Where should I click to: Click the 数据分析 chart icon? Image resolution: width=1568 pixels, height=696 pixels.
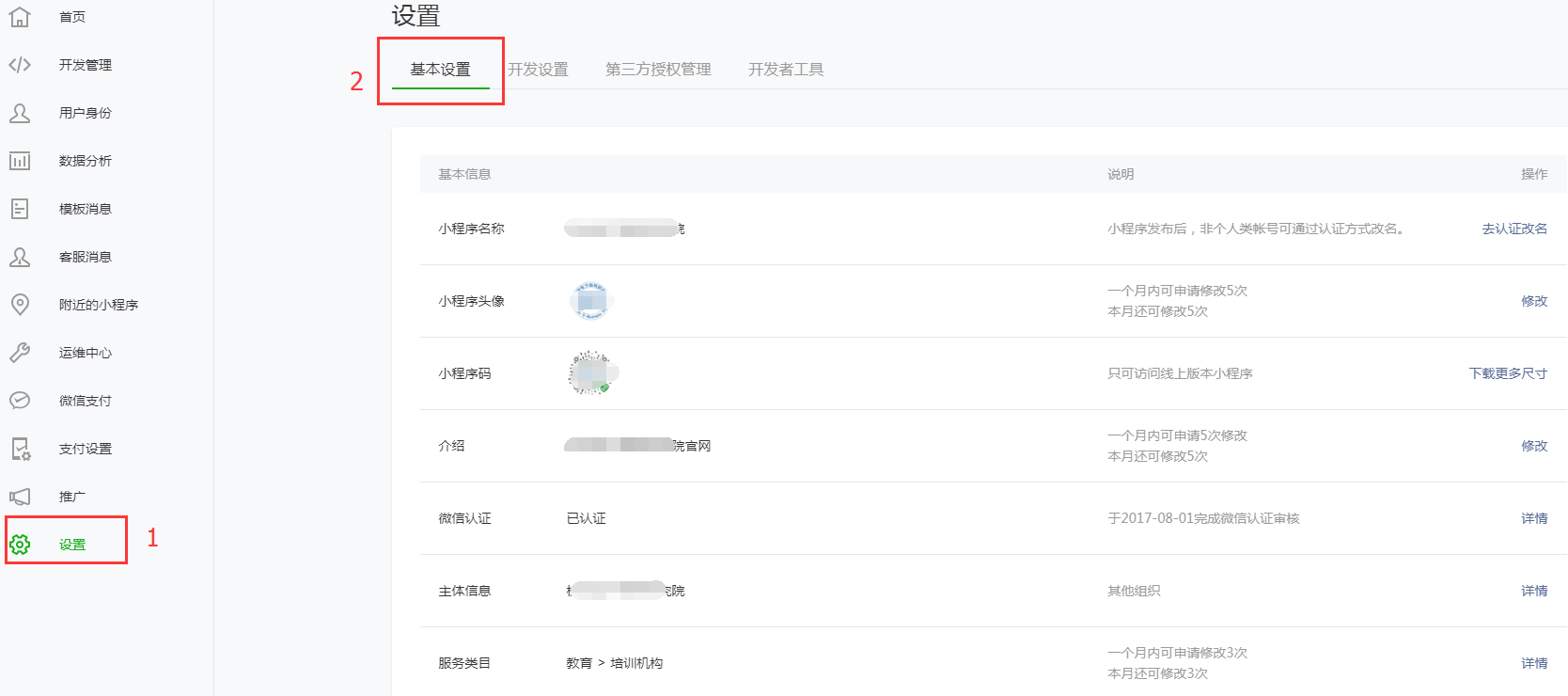tap(20, 161)
